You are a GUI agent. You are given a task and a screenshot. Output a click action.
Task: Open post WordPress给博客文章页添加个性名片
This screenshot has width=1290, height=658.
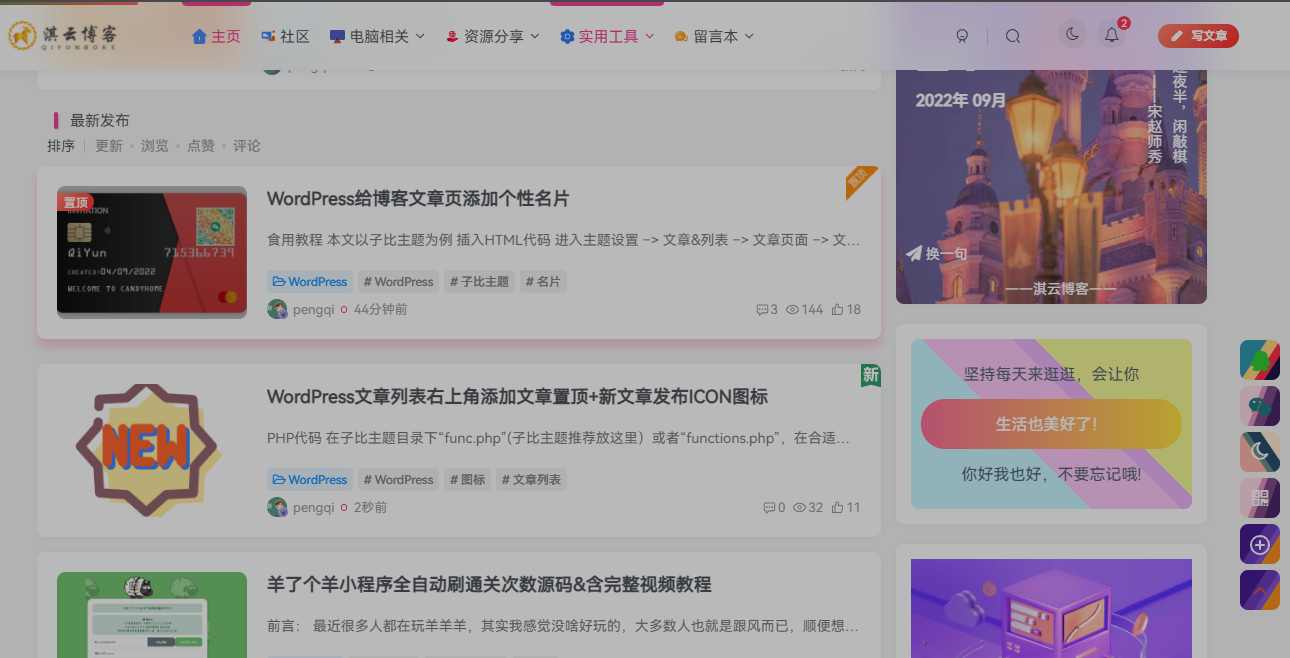click(418, 199)
